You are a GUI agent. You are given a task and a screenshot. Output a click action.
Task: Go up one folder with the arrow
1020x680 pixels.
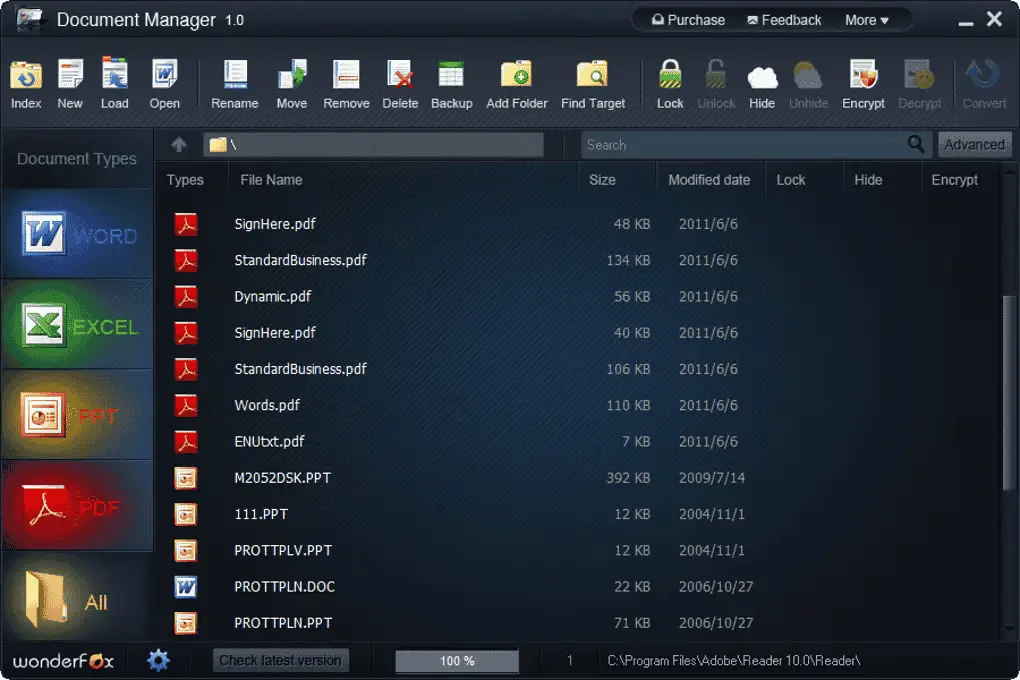(x=179, y=144)
